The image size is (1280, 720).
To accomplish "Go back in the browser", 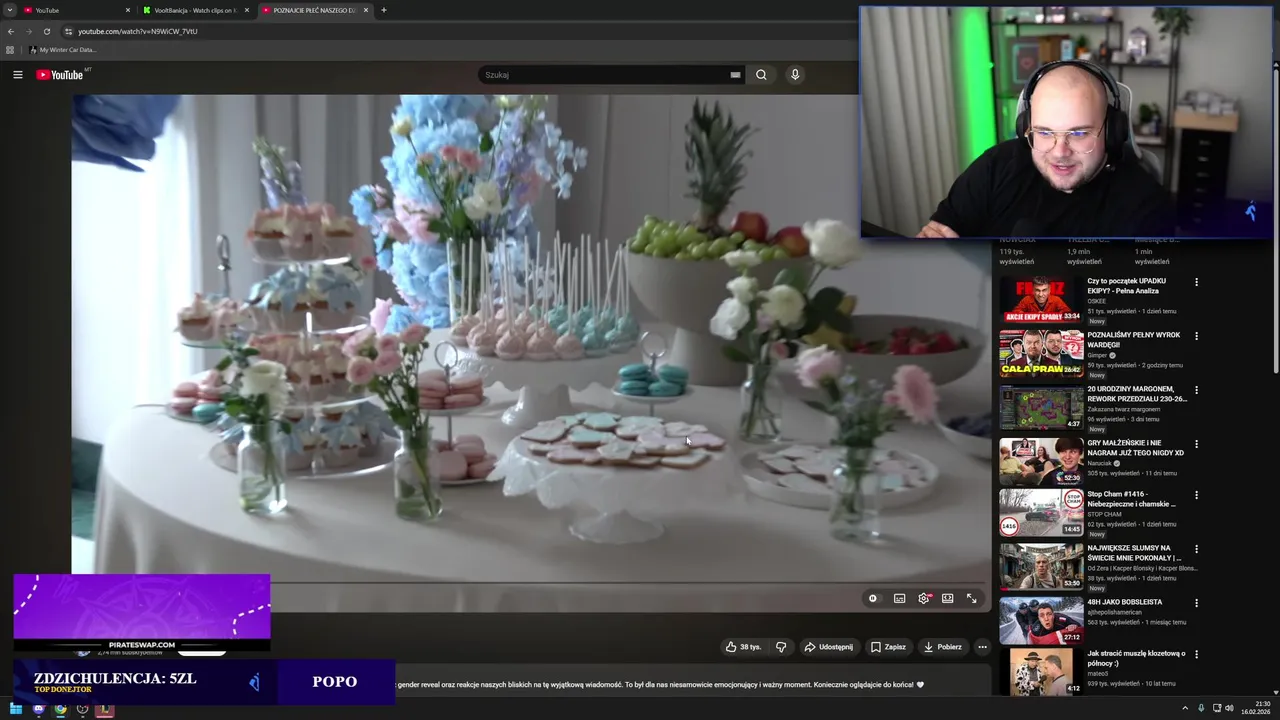I will (x=11, y=31).
